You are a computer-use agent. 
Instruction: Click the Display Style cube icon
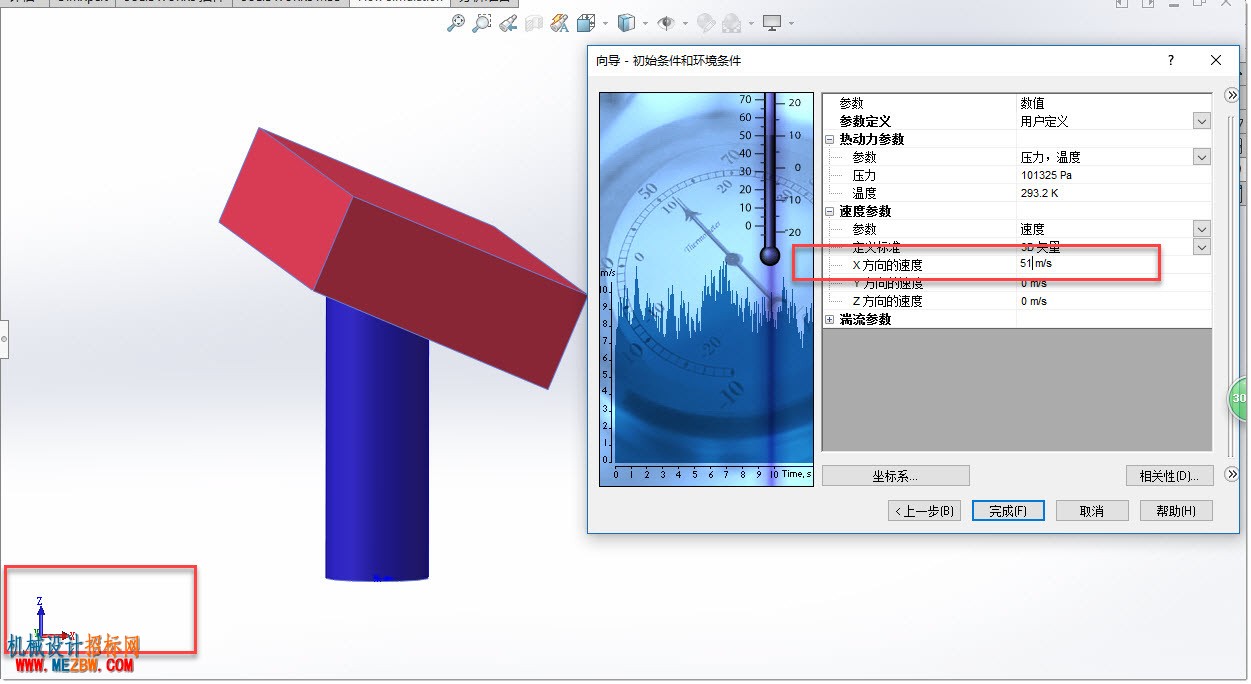(x=627, y=22)
